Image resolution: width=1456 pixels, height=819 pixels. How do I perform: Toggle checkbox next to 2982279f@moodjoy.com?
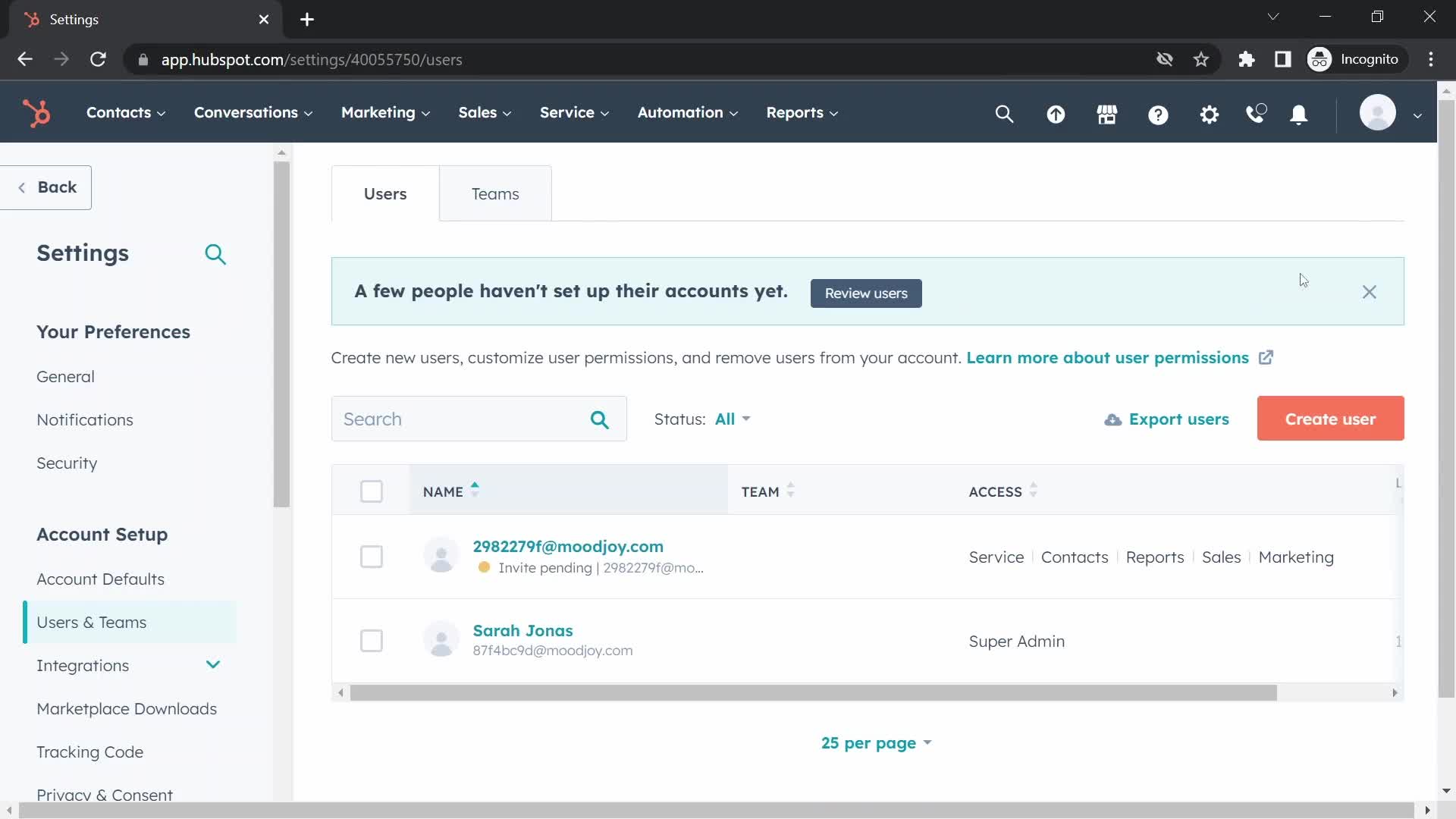point(371,557)
